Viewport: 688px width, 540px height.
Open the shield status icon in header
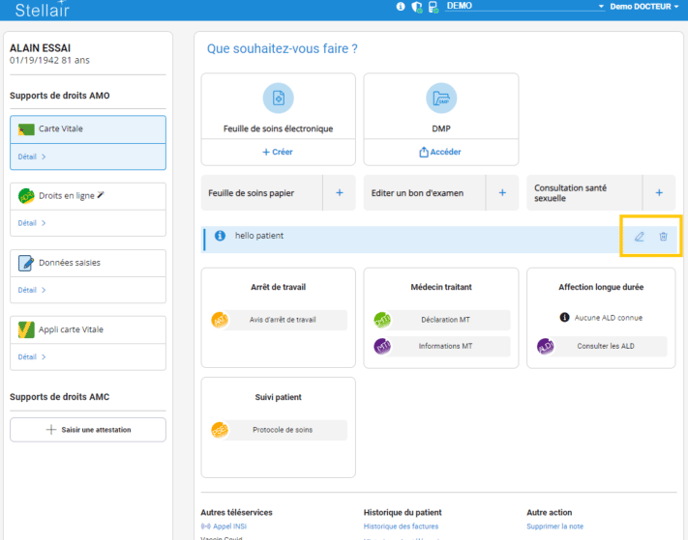[x=417, y=6]
